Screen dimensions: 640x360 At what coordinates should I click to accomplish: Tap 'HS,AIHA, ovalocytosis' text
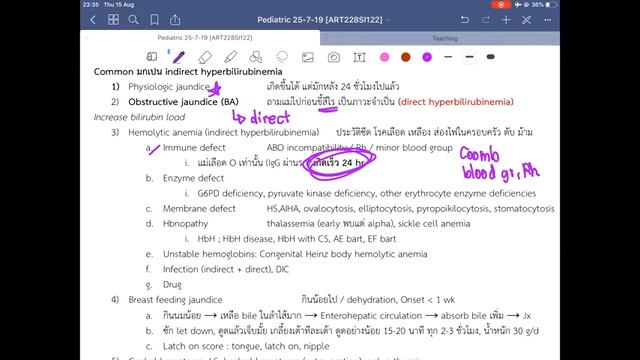(x=311, y=209)
